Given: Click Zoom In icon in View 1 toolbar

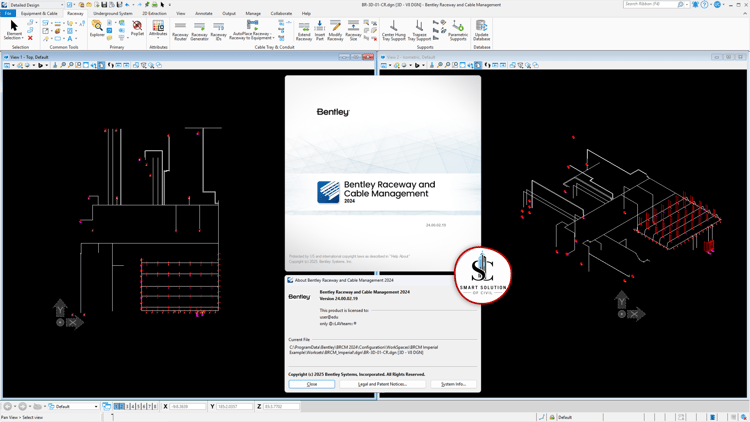Looking at the screenshot, I should tap(63, 65).
